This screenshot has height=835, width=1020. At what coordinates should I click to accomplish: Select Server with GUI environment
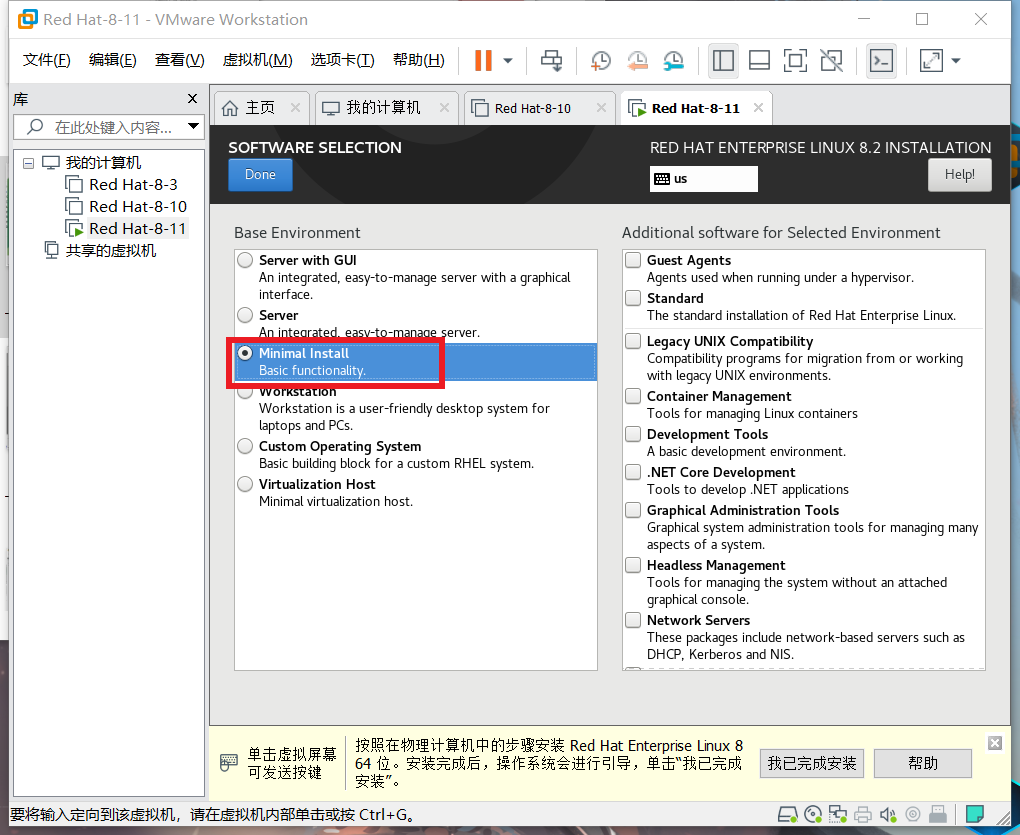[x=245, y=260]
